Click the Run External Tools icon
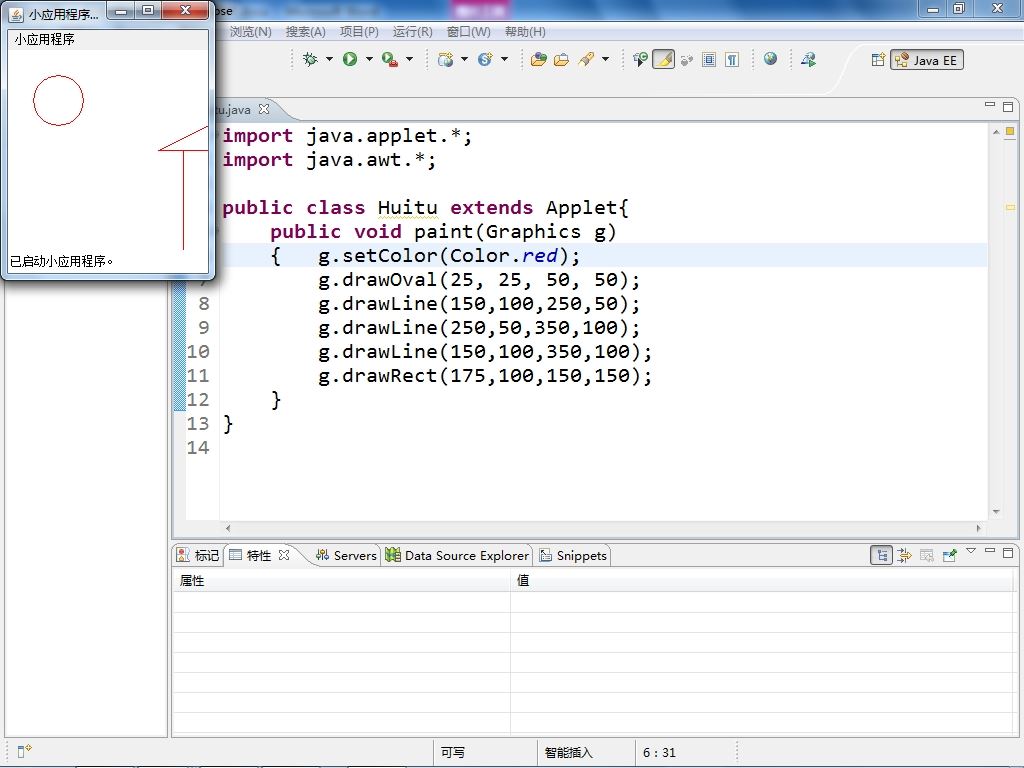The image size is (1024, 768). click(390, 59)
